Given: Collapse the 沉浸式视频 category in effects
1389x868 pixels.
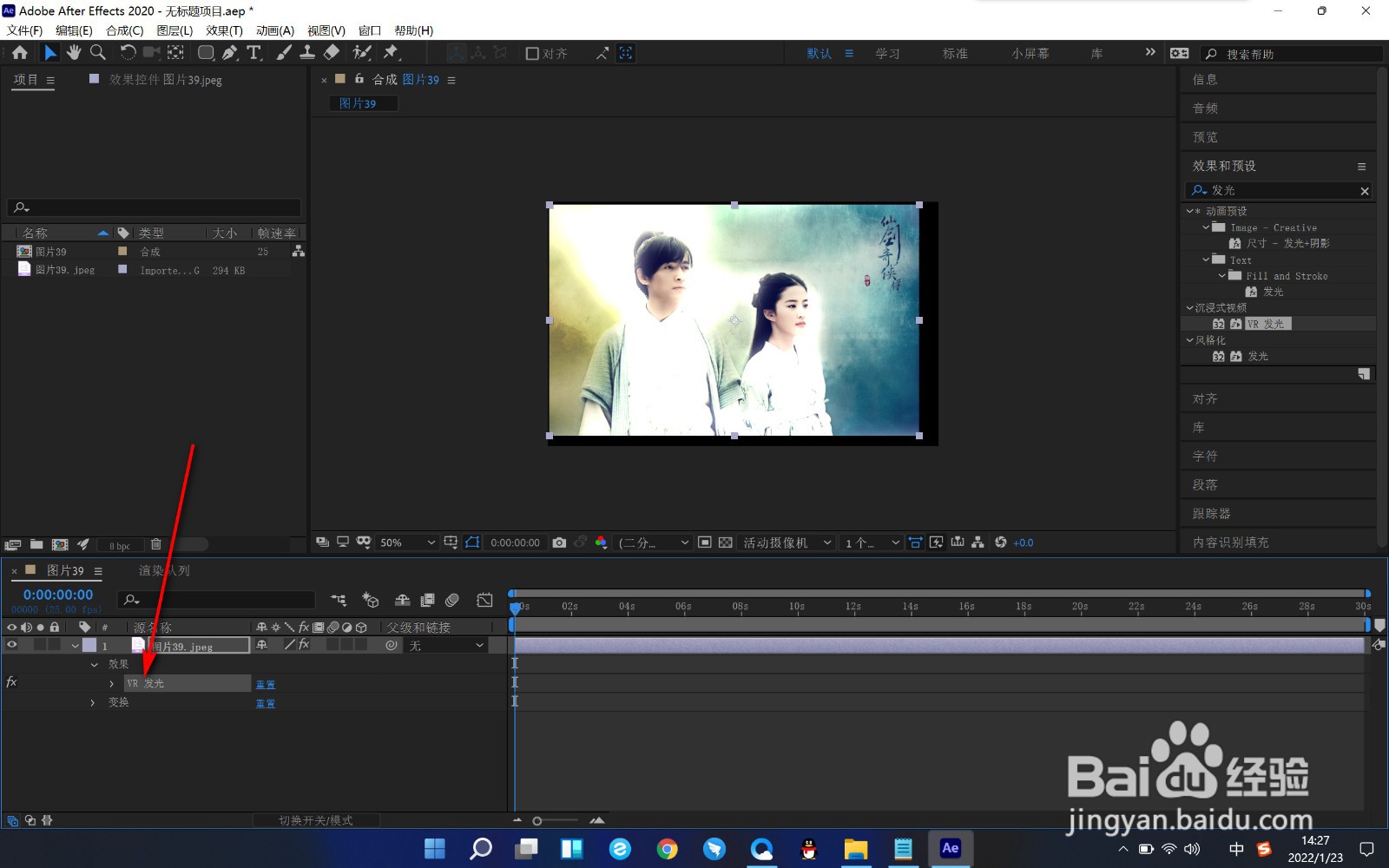Looking at the screenshot, I should (1189, 307).
